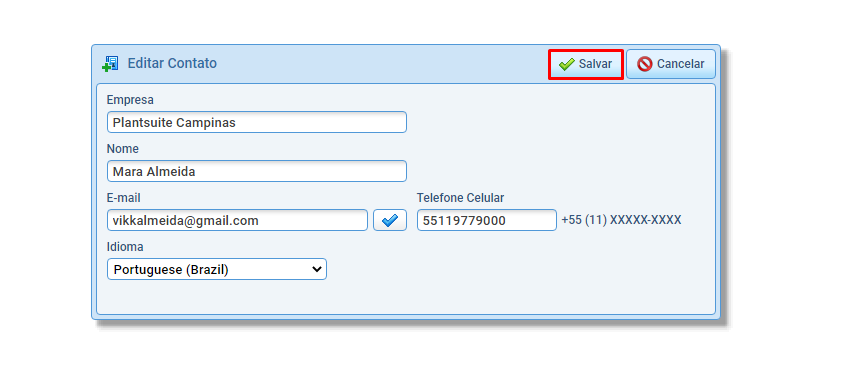
Task: Select the Nome field containing Mara Almeida
Action: point(257,172)
